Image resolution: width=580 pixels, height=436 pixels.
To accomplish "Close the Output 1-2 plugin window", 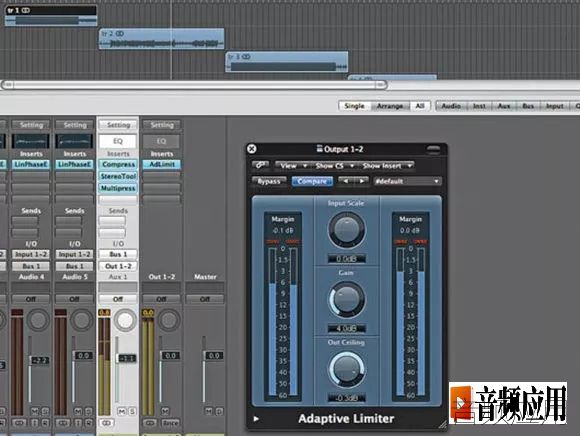I will click(252, 149).
